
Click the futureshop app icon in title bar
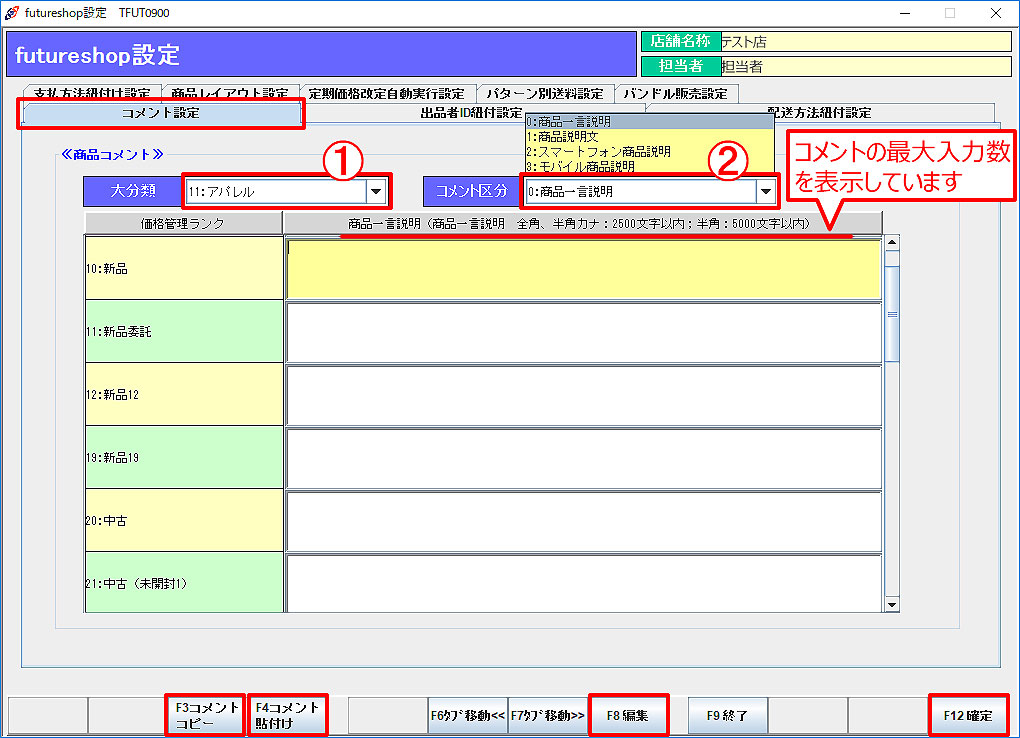(12, 13)
